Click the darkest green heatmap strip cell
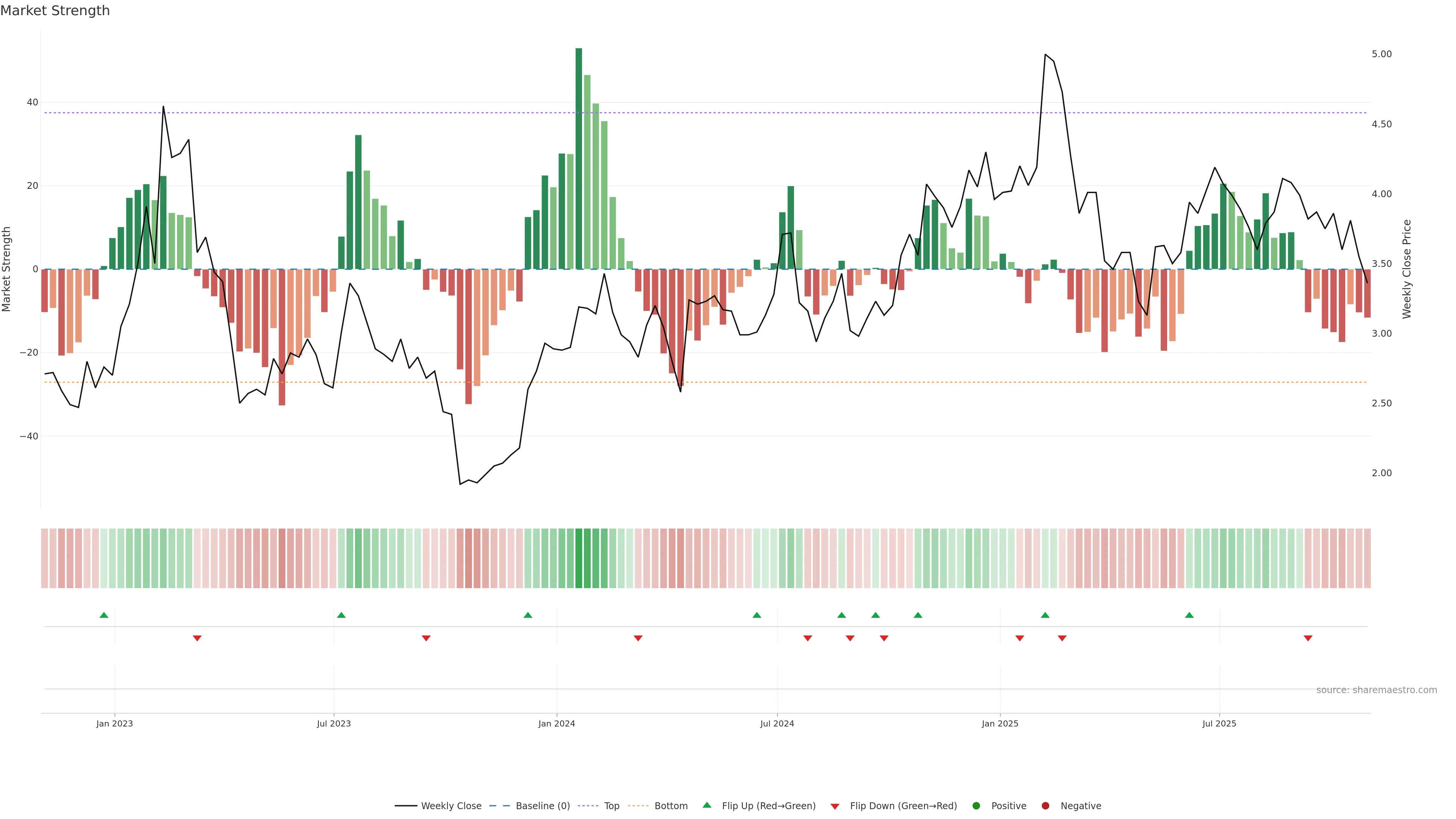 pyautogui.click(x=579, y=558)
